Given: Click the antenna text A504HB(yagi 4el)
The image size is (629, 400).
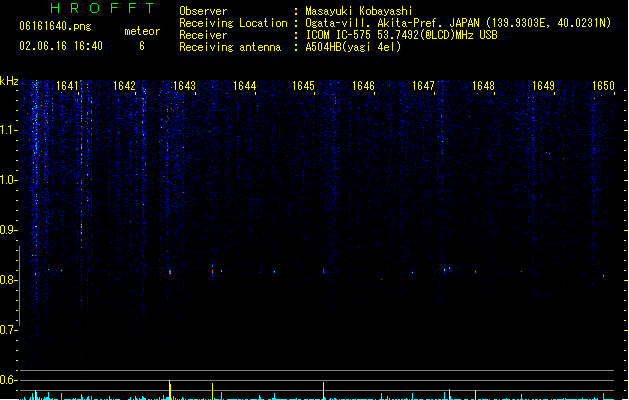Looking at the screenshot, I should [x=353, y=47].
